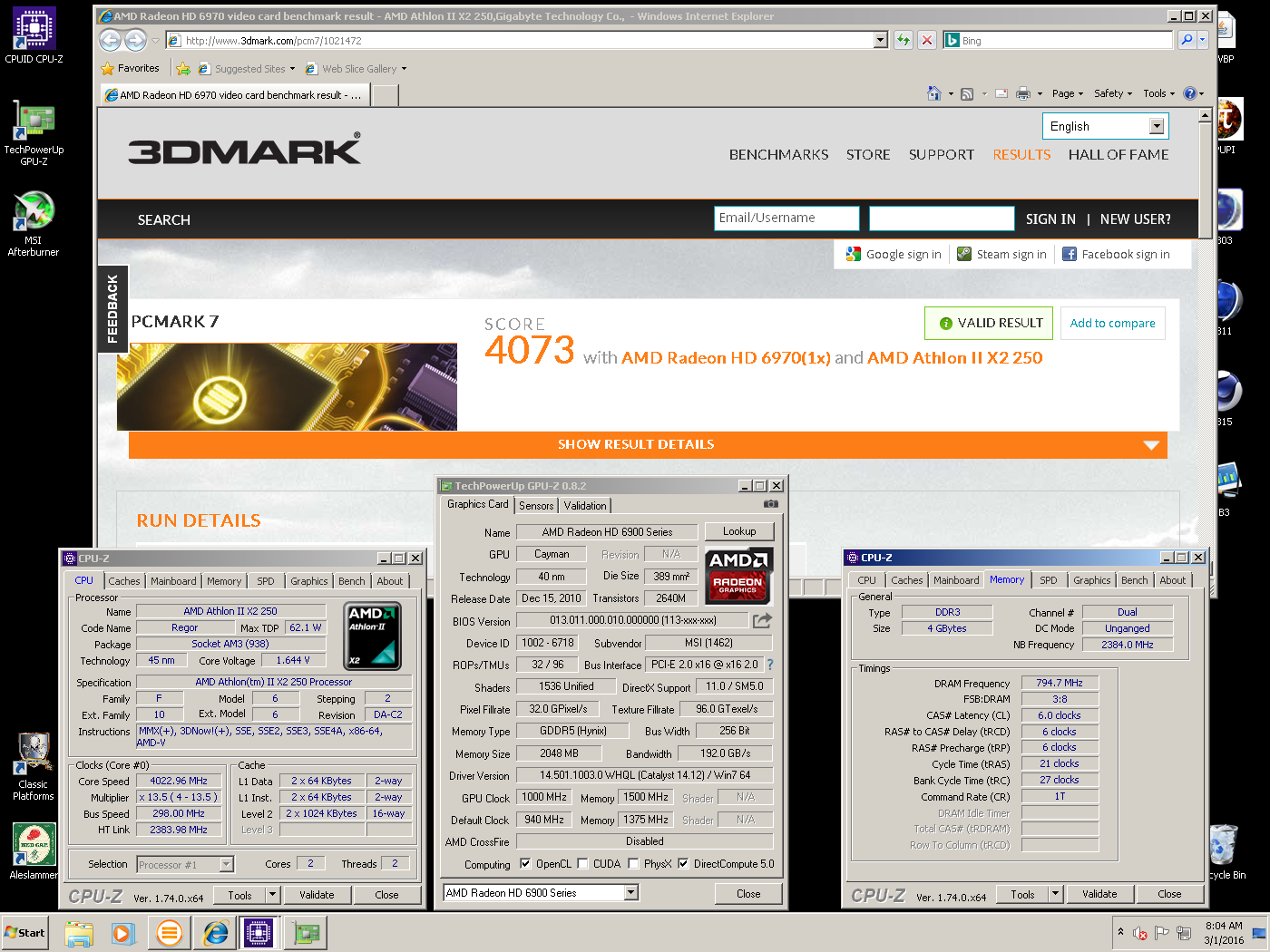Click GPU-Z BIOS share/export icon
1270x952 pixels.
[762, 620]
